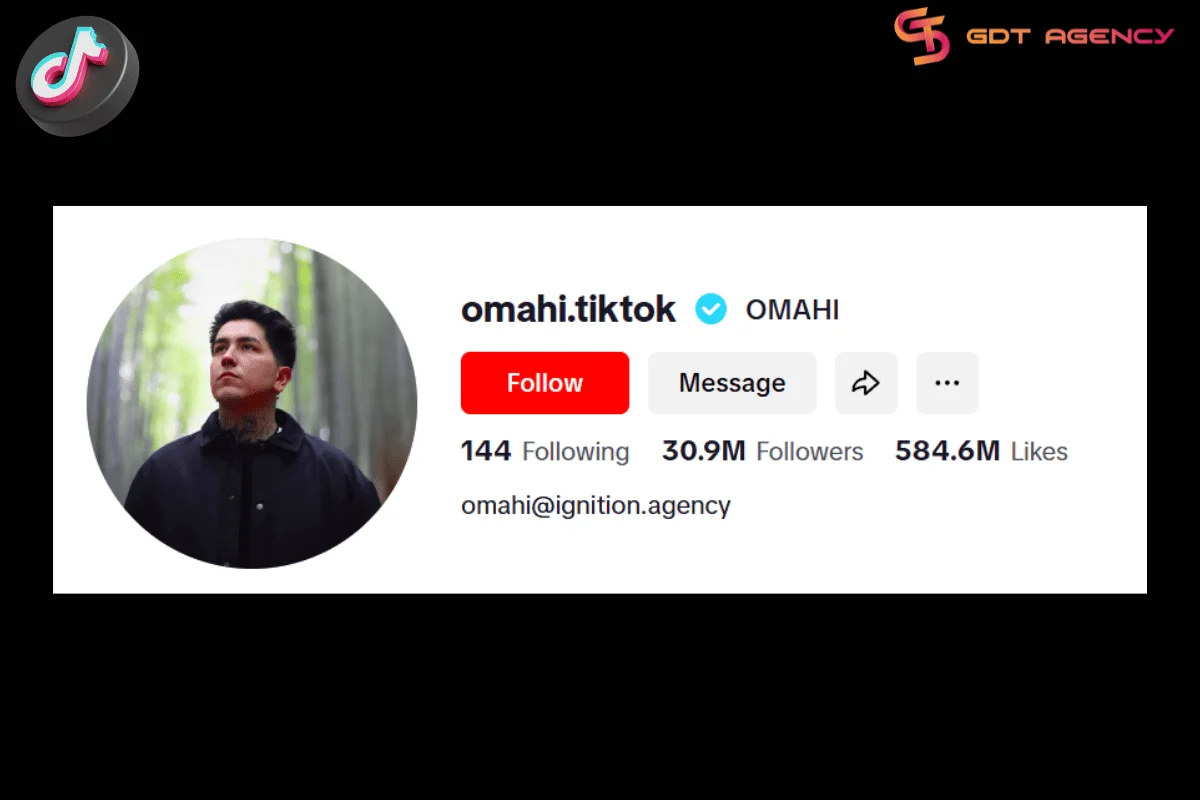Open the three-dot more options menu
1200x800 pixels.
pos(947,383)
